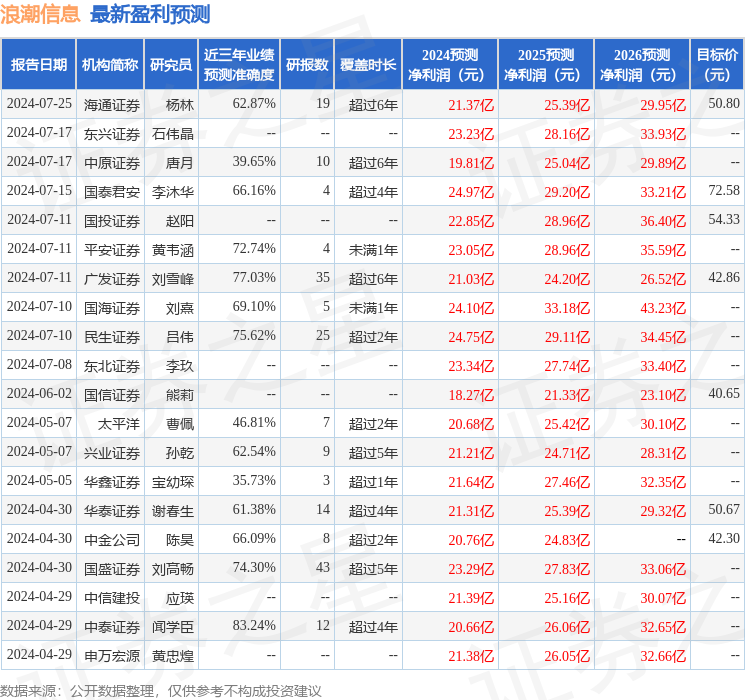
Task: Select the 国海证券 institution cell
Action: tap(112, 308)
